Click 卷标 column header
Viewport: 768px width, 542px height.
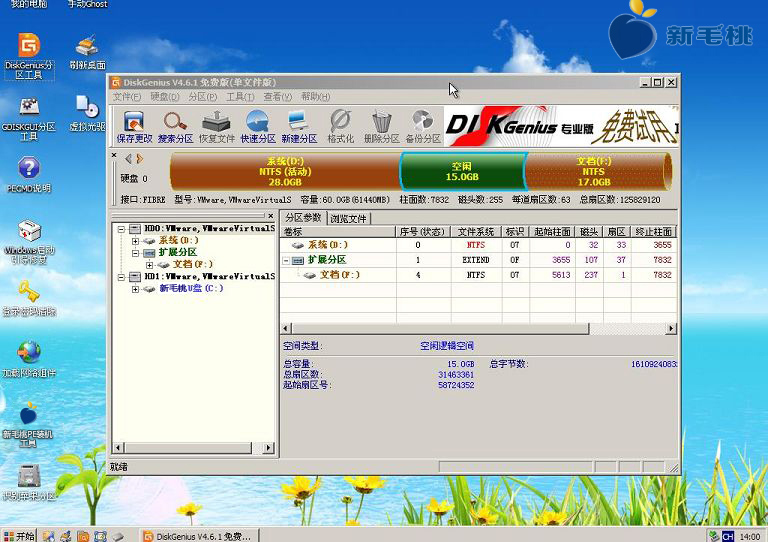338,232
